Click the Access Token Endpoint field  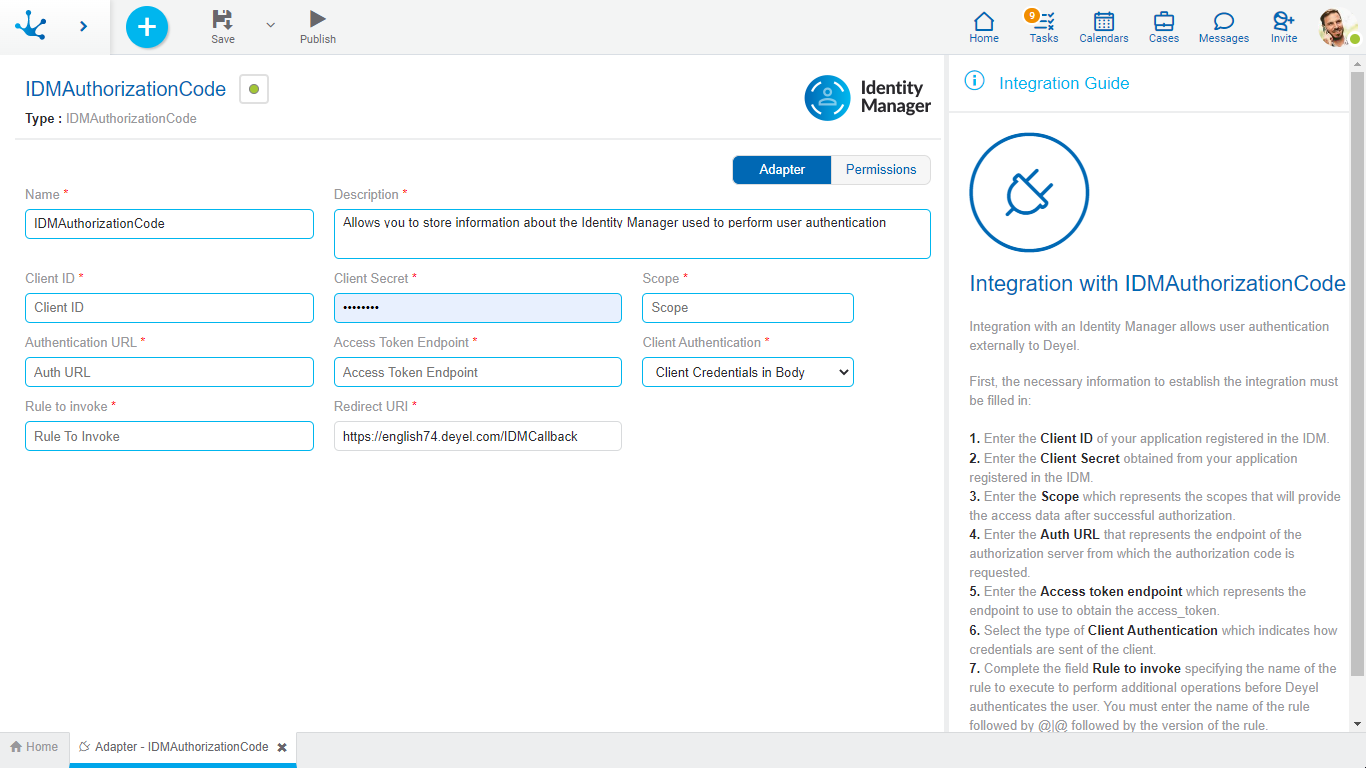[x=478, y=372]
